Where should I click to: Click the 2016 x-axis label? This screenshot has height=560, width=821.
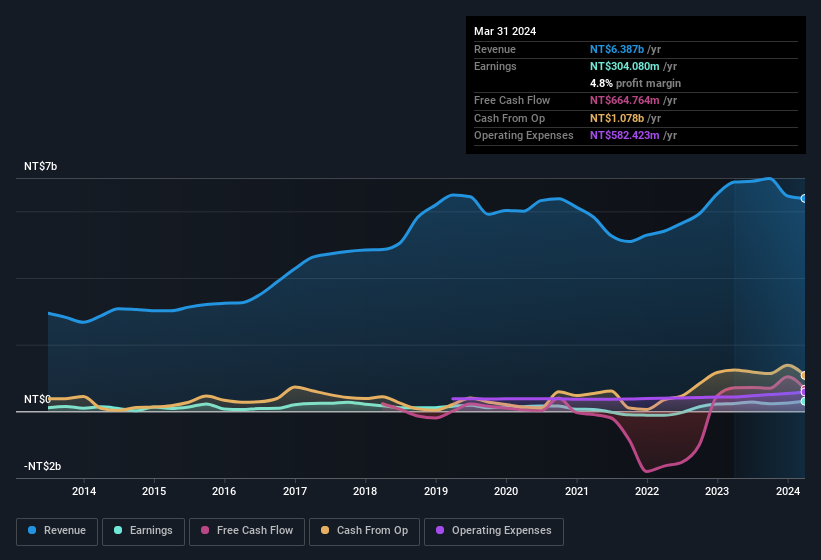click(224, 491)
